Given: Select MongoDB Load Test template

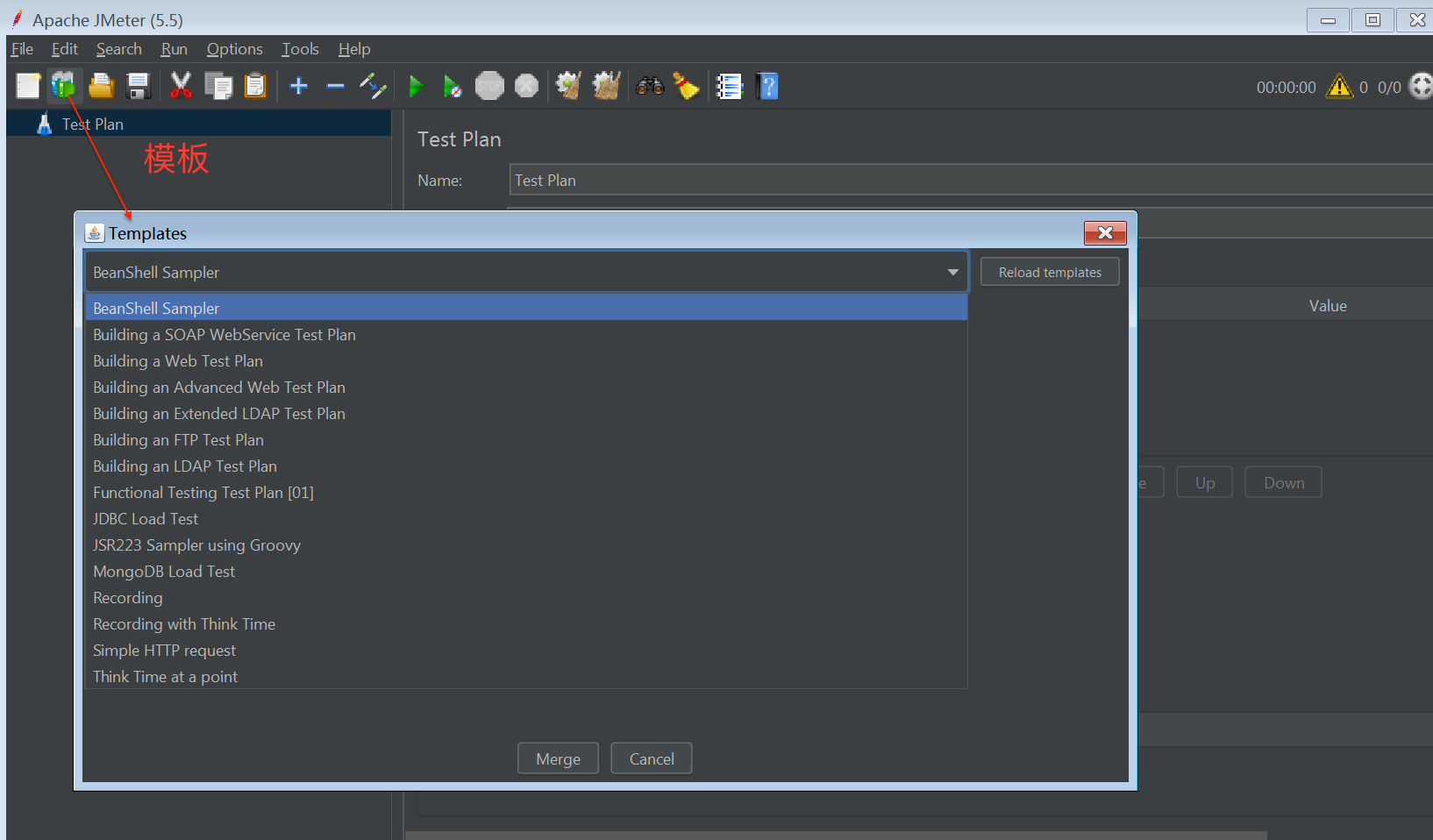Looking at the screenshot, I should [x=526, y=571].
